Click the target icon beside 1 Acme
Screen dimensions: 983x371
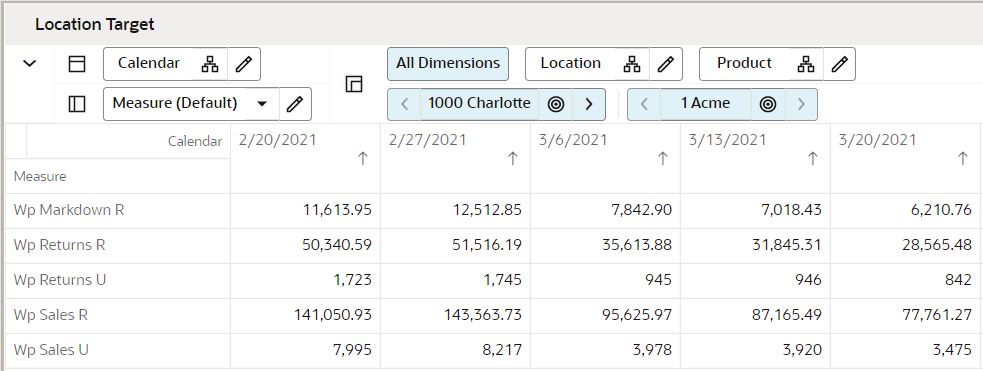(768, 104)
